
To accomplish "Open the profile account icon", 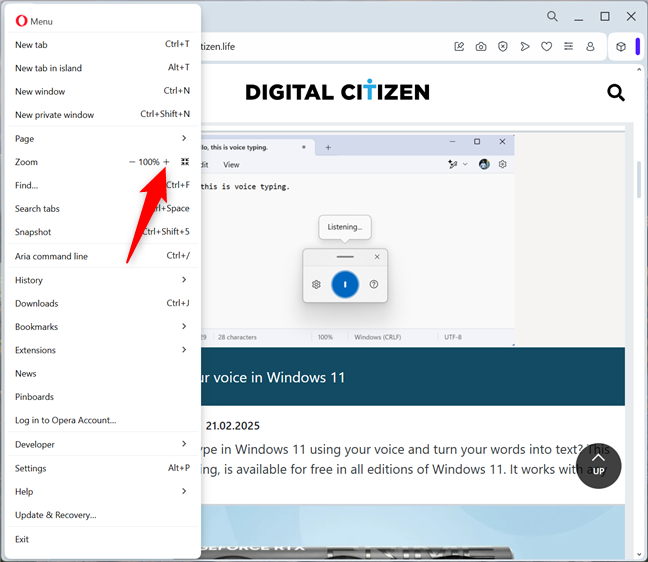I will pos(590,46).
